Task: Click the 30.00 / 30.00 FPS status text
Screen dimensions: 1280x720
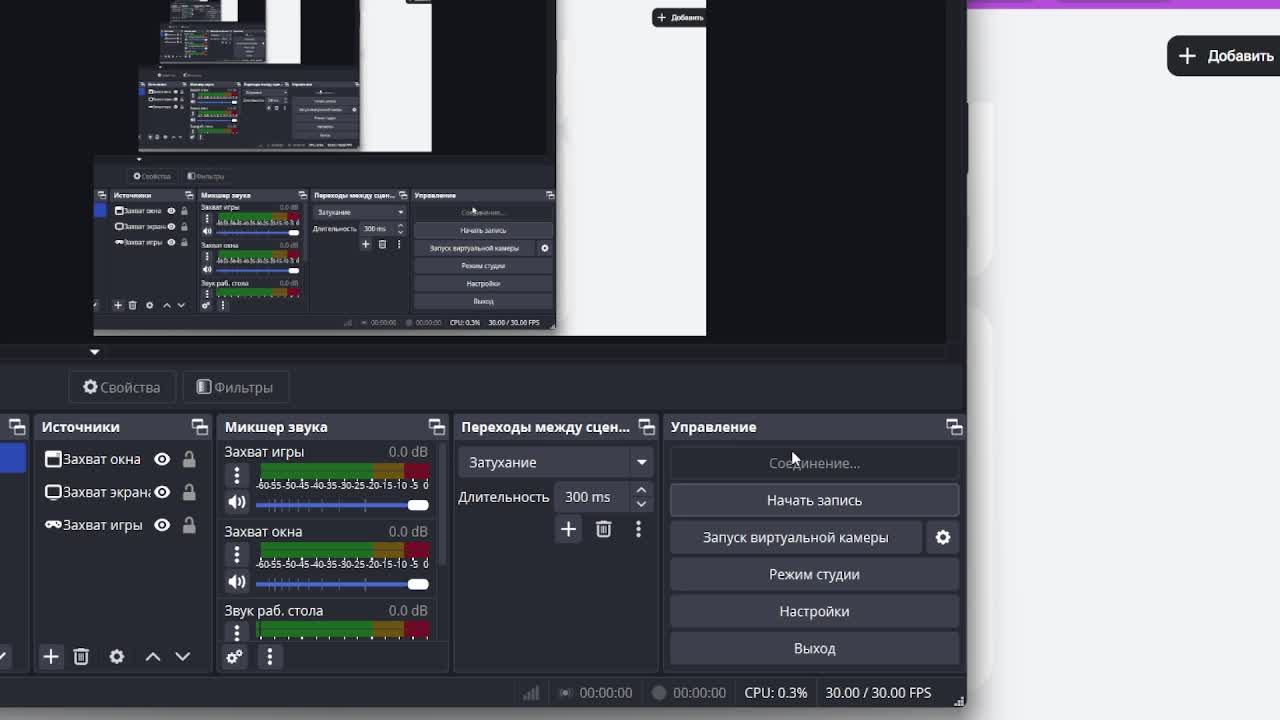Action: 878,692
